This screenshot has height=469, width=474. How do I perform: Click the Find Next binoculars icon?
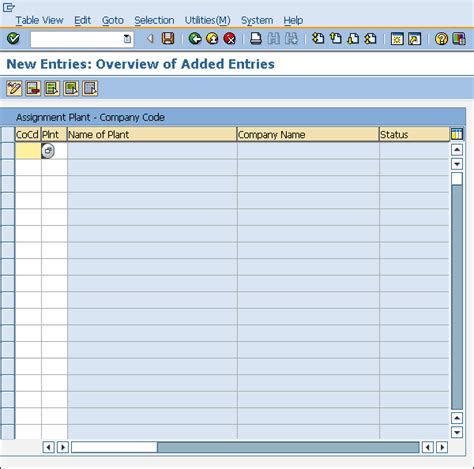coord(292,39)
